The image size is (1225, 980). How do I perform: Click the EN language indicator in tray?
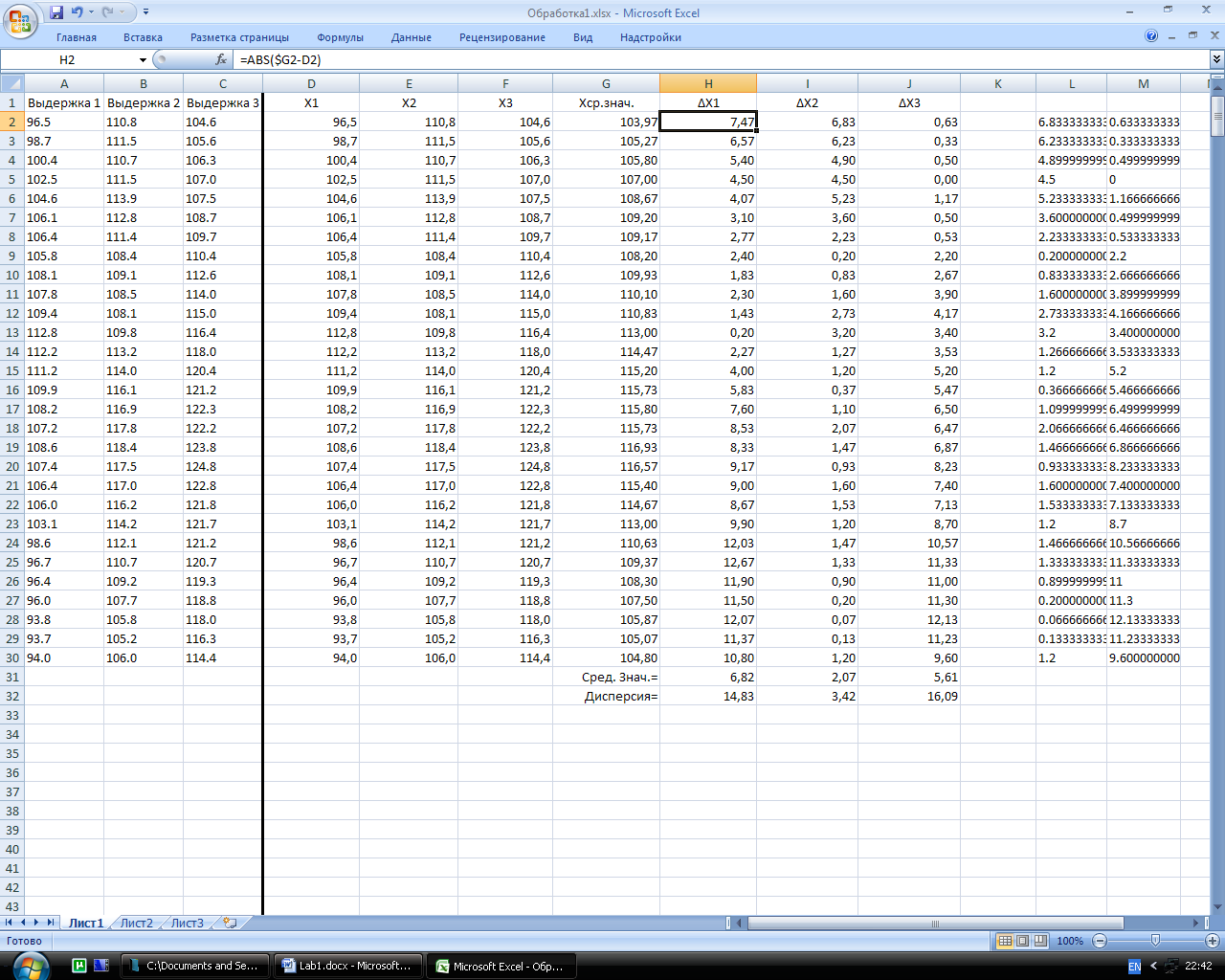pos(1134,967)
